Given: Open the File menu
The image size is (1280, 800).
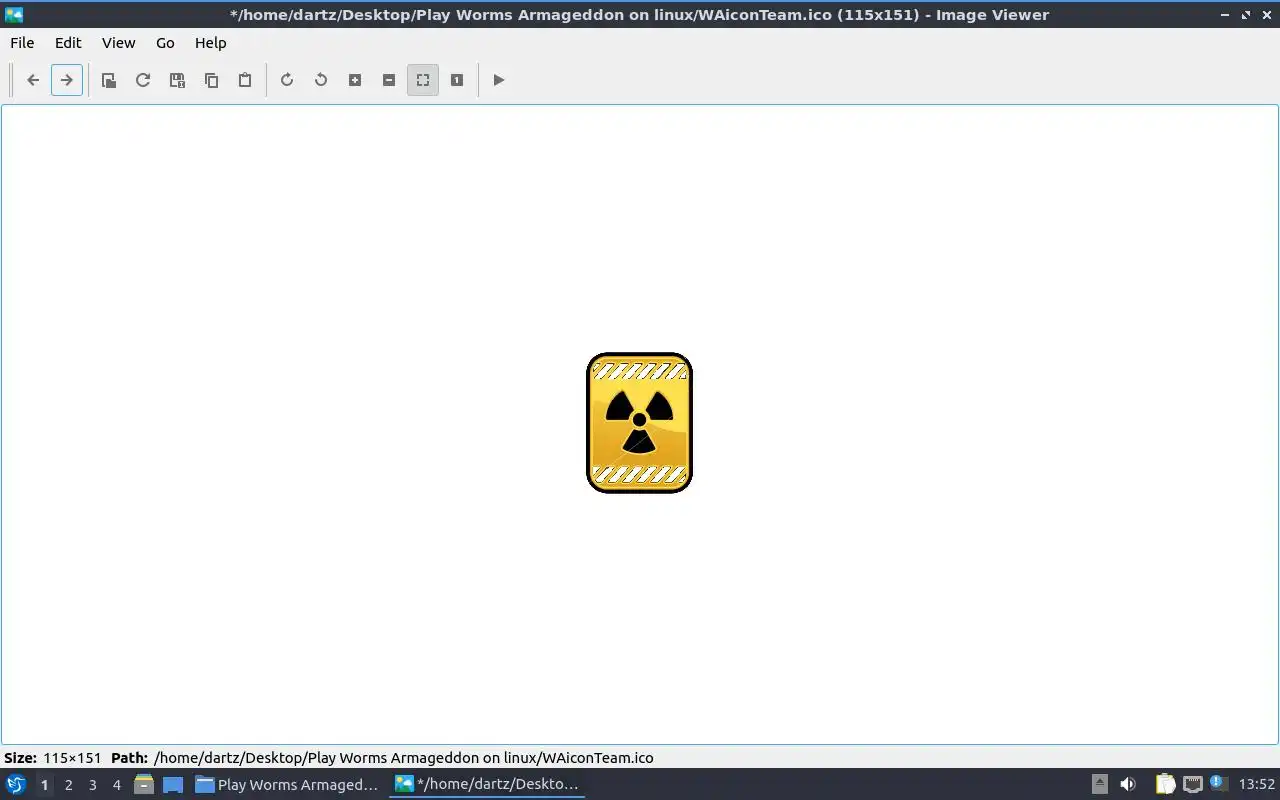Looking at the screenshot, I should (x=22, y=43).
